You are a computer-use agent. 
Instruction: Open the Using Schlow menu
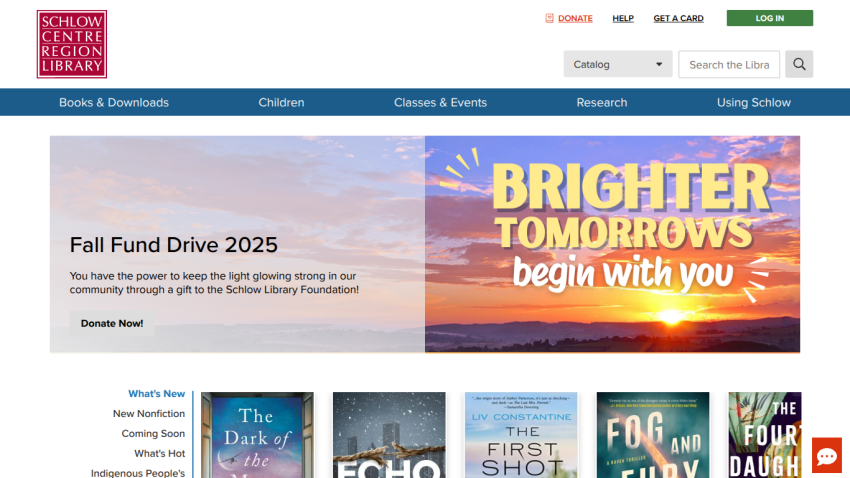pos(754,102)
